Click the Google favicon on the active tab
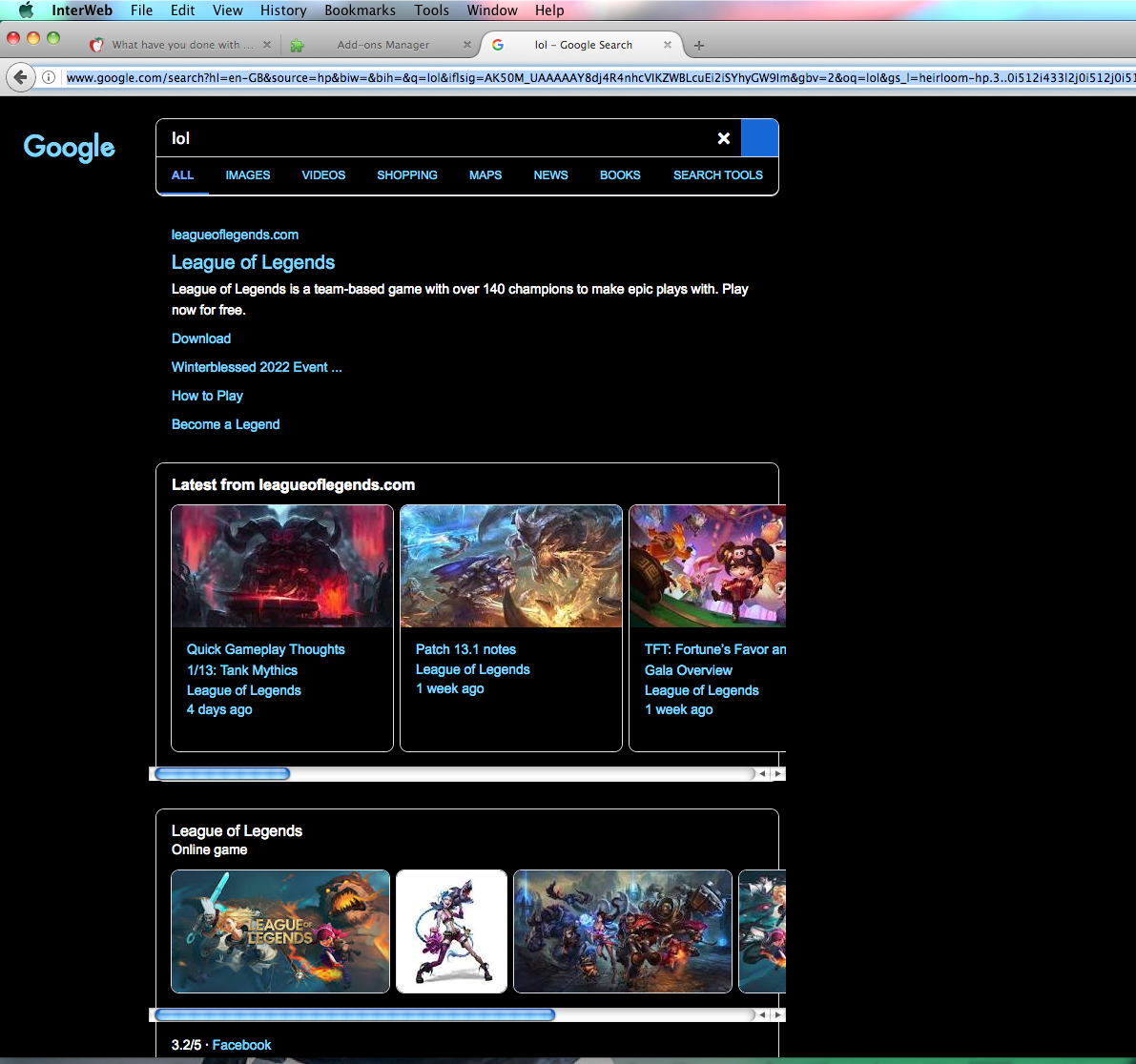Image resolution: width=1136 pixels, height=1064 pixels. [498, 45]
